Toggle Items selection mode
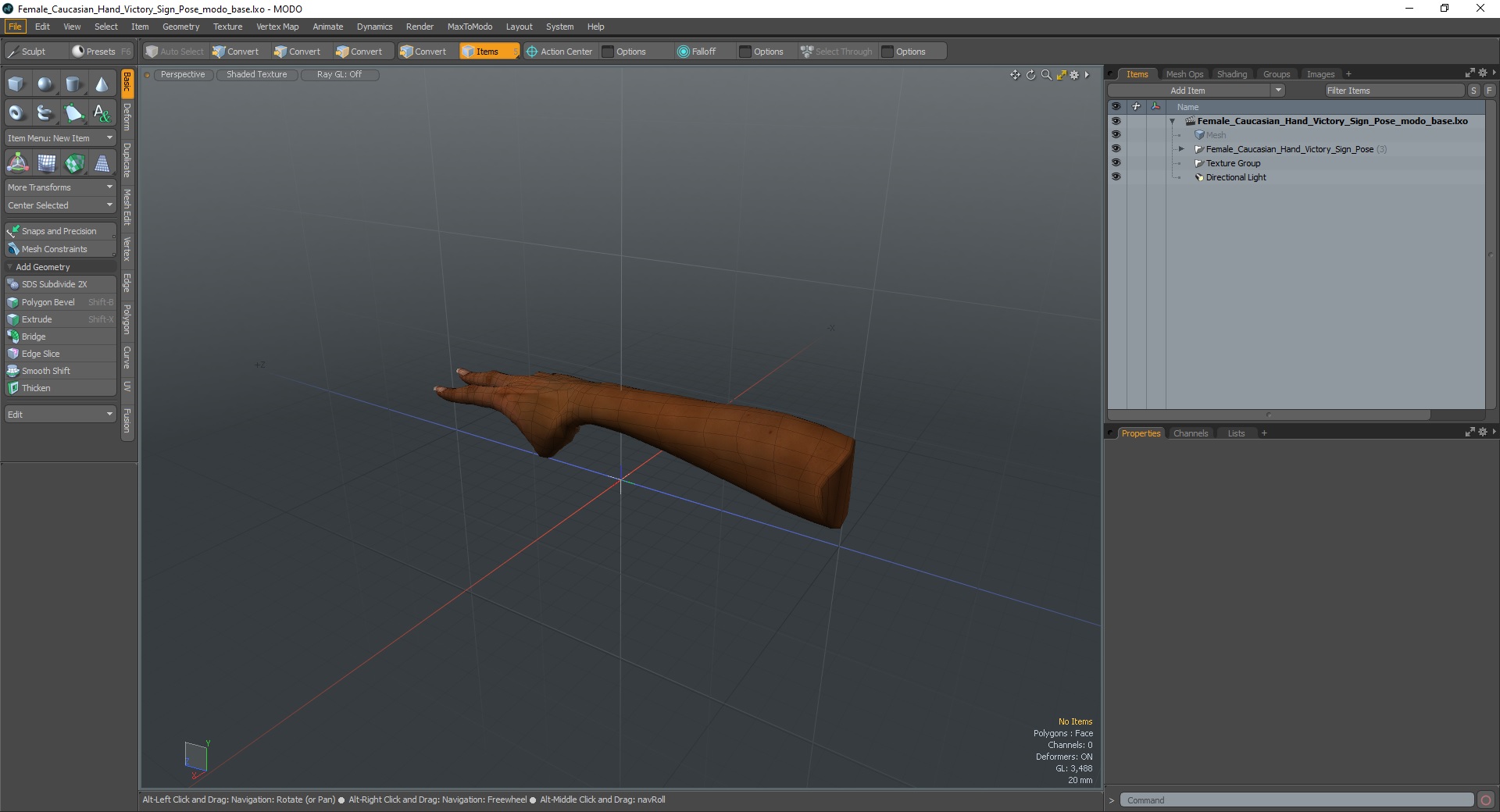This screenshot has height=812, width=1500. click(x=489, y=52)
